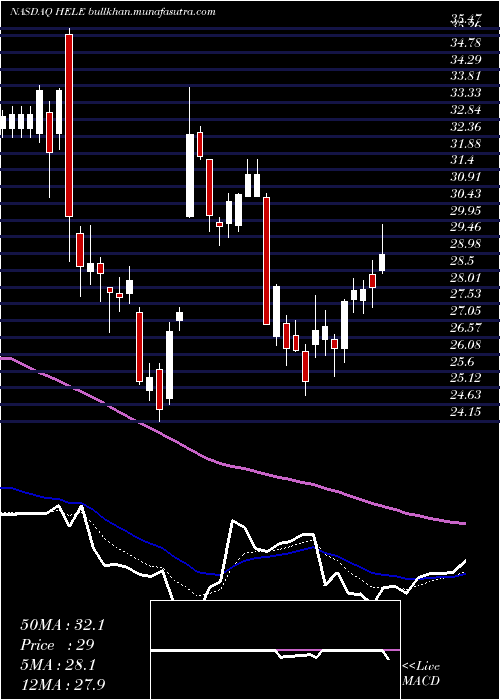Click the <<Live MACD label
Viewport: 500px width, 700px height.
click(421, 674)
